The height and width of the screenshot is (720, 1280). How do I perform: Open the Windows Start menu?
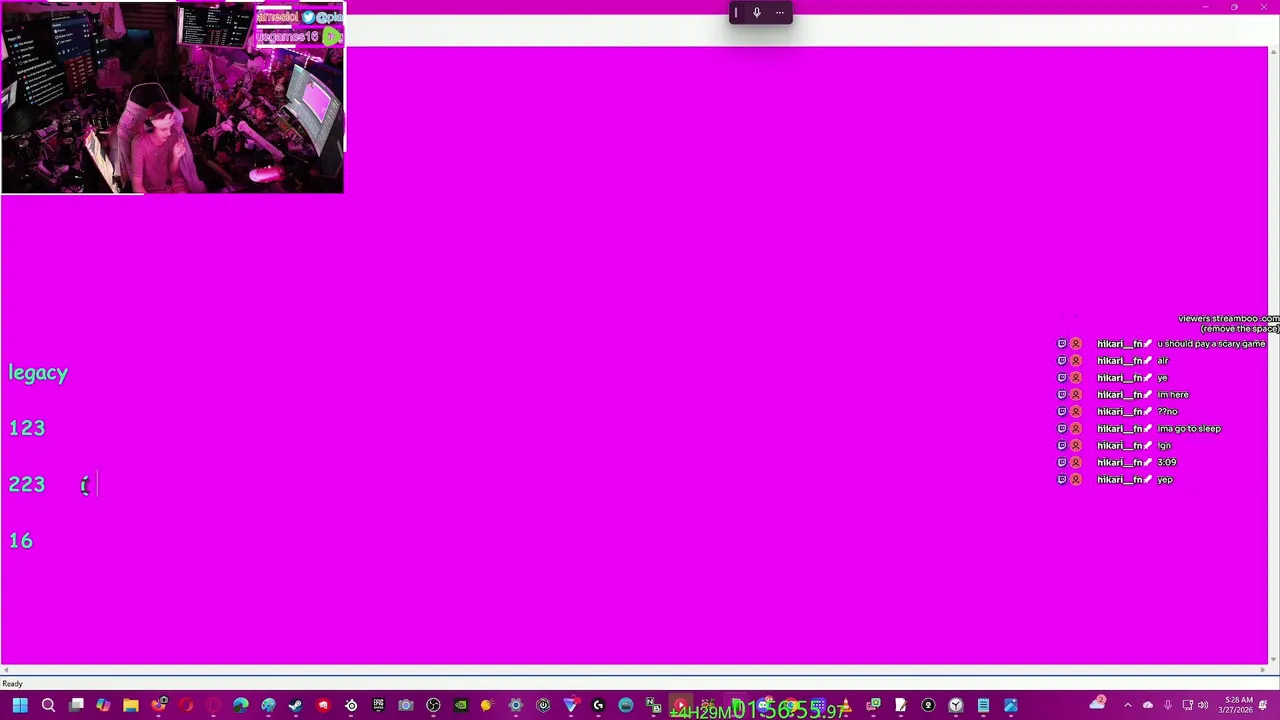[x=20, y=706]
